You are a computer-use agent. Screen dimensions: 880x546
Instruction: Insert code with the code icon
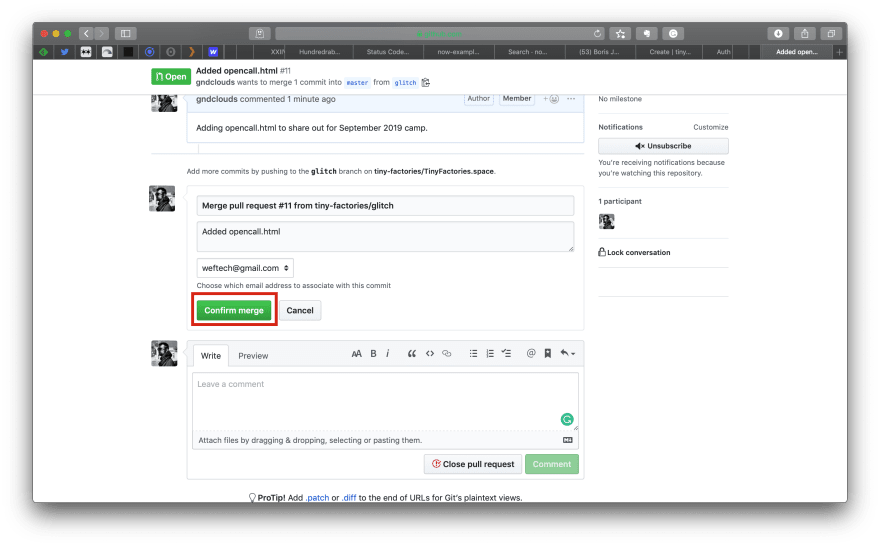[x=430, y=354]
